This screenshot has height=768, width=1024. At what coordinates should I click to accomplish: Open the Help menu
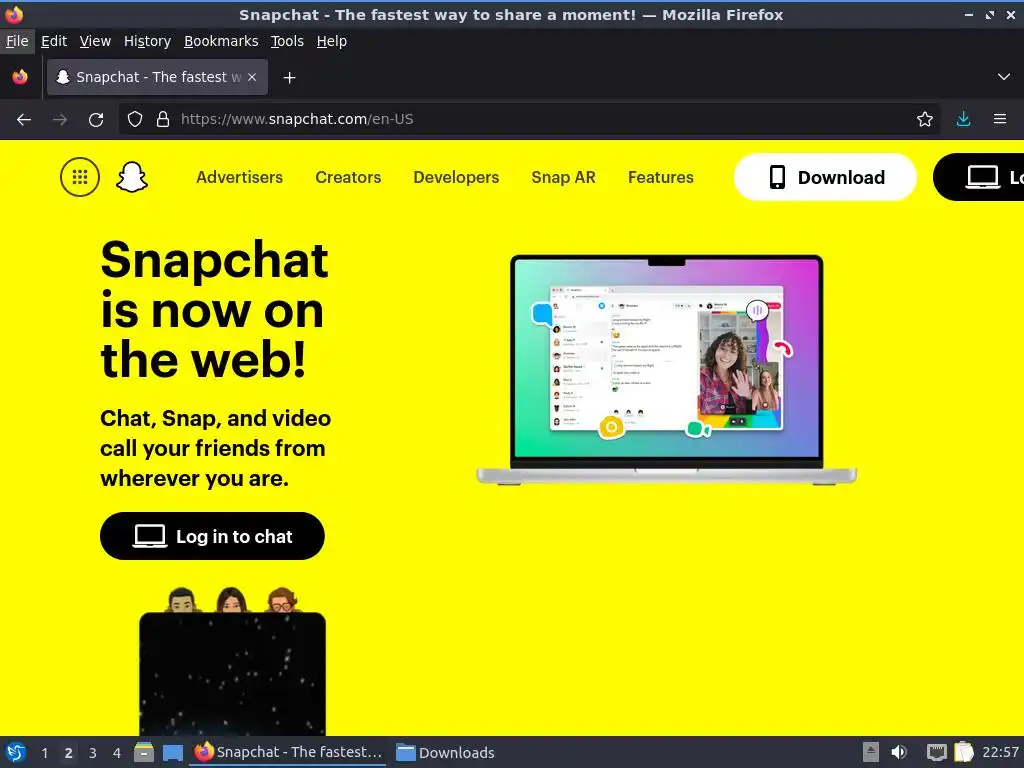[x=332, y=41]
